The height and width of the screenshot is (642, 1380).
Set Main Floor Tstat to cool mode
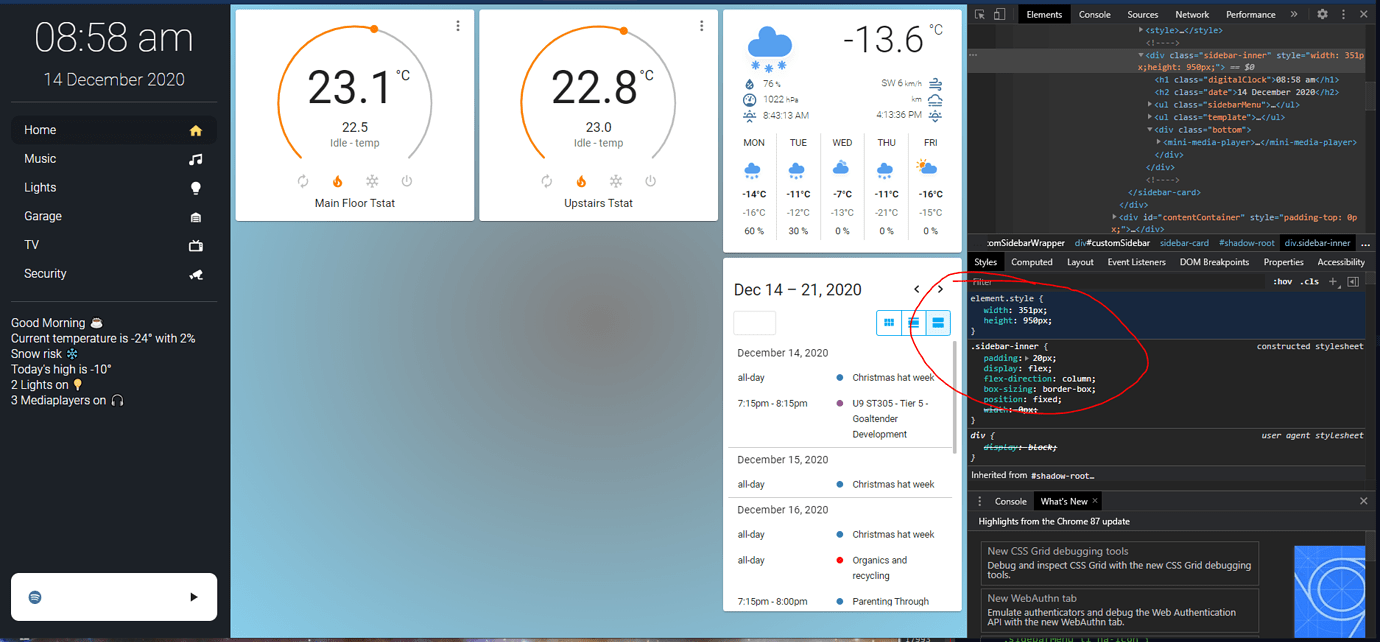coord(372,181)
